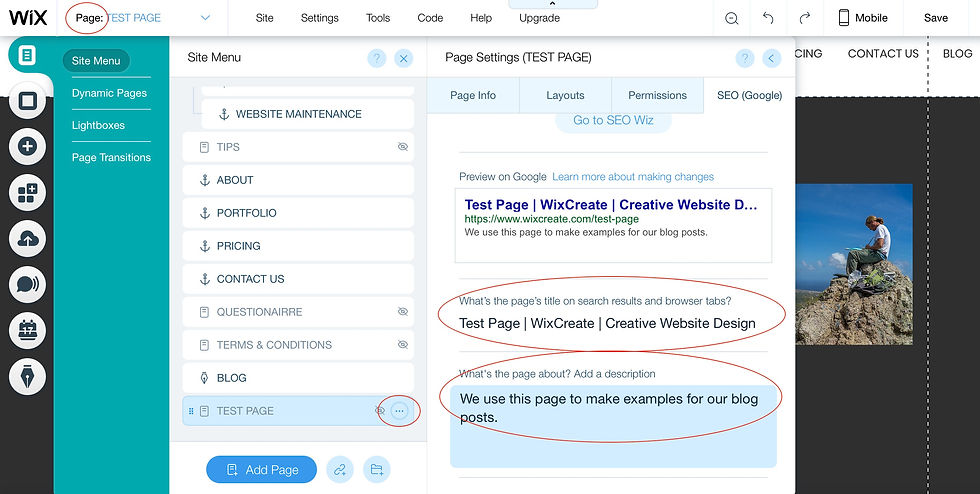Open the Add Apps sidebar icon
Viewport: 980px width, 494px height.
point(28,193)
